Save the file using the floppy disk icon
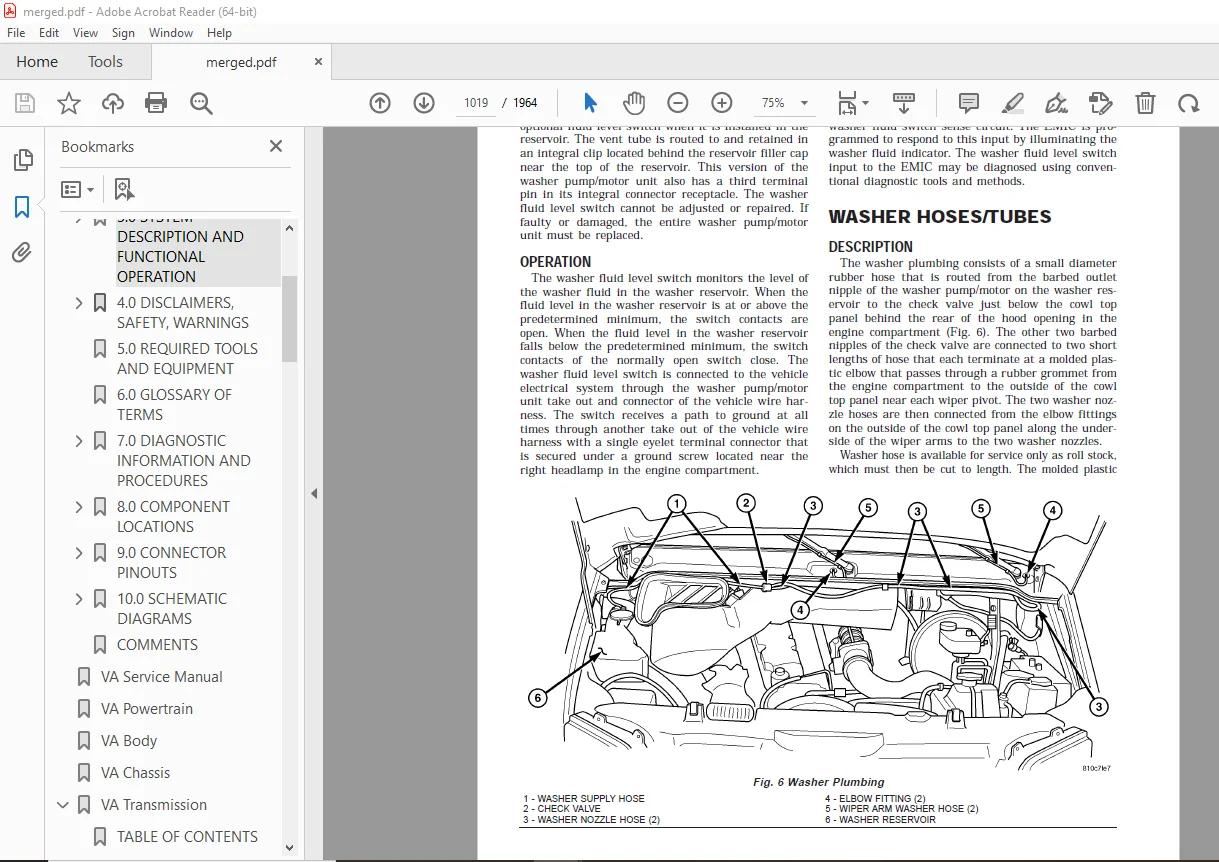This screenshot has height=862, width=1219. pos(25,103)
